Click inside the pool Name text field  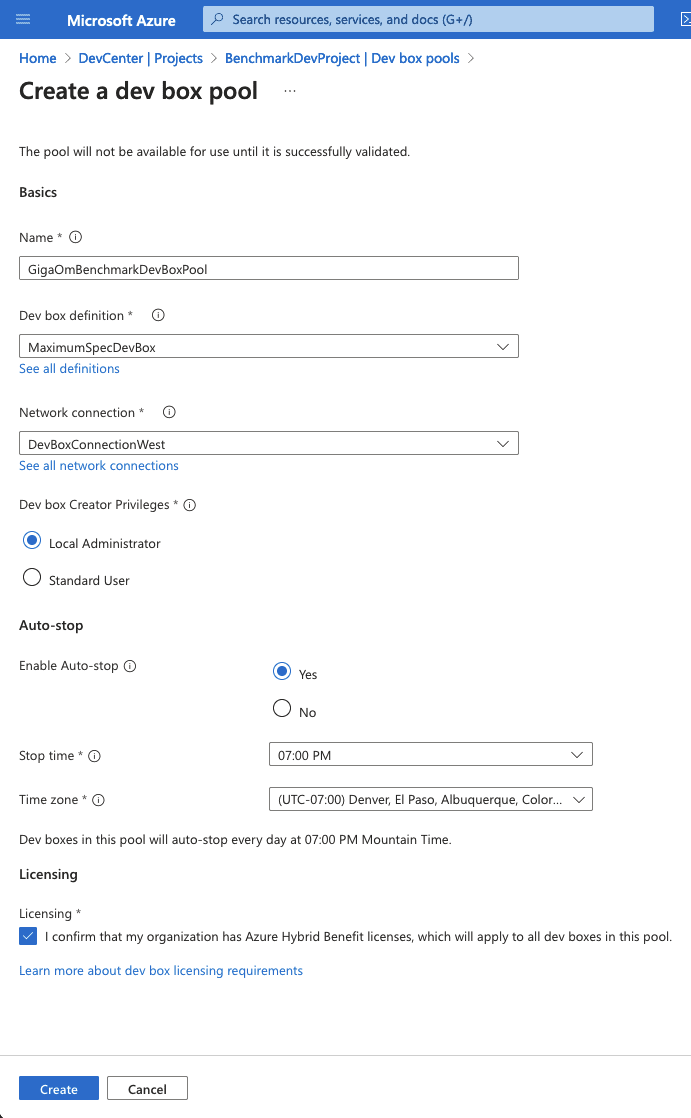click(x=268, y=269)
